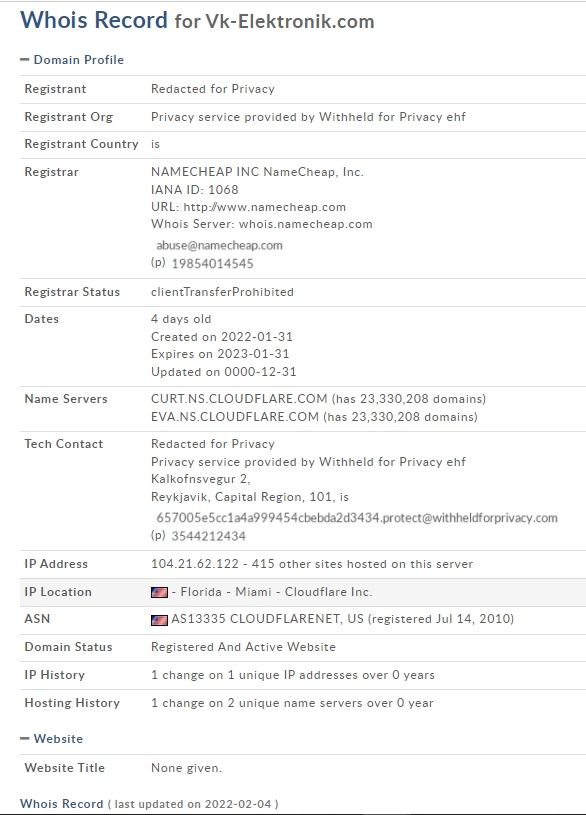This screenshot has width=586, height=815.
Task: Collapse the Domain Profile section
Action: 72,60
